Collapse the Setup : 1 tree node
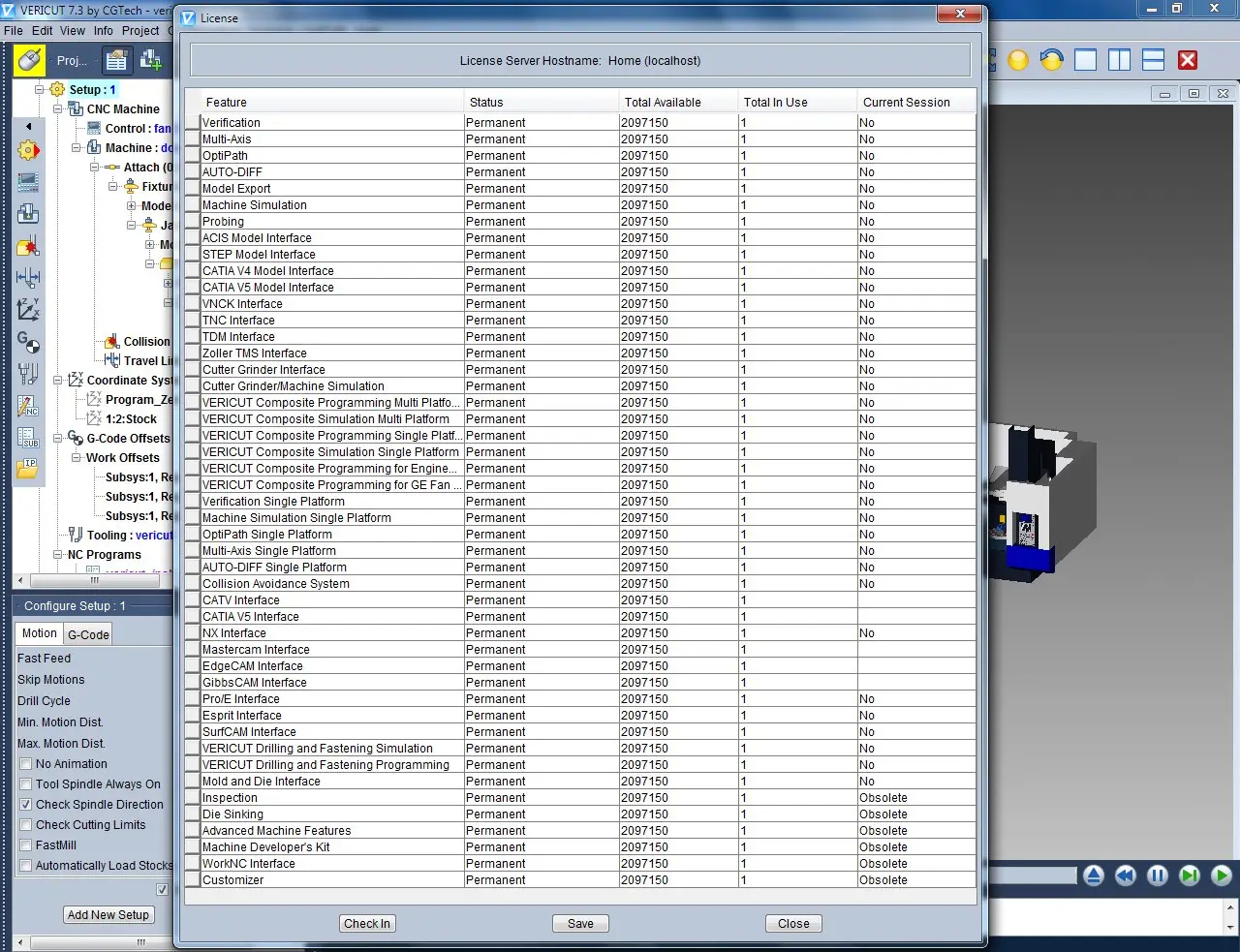The width and height of the screenshot is (1240, 952). [40, 89]
